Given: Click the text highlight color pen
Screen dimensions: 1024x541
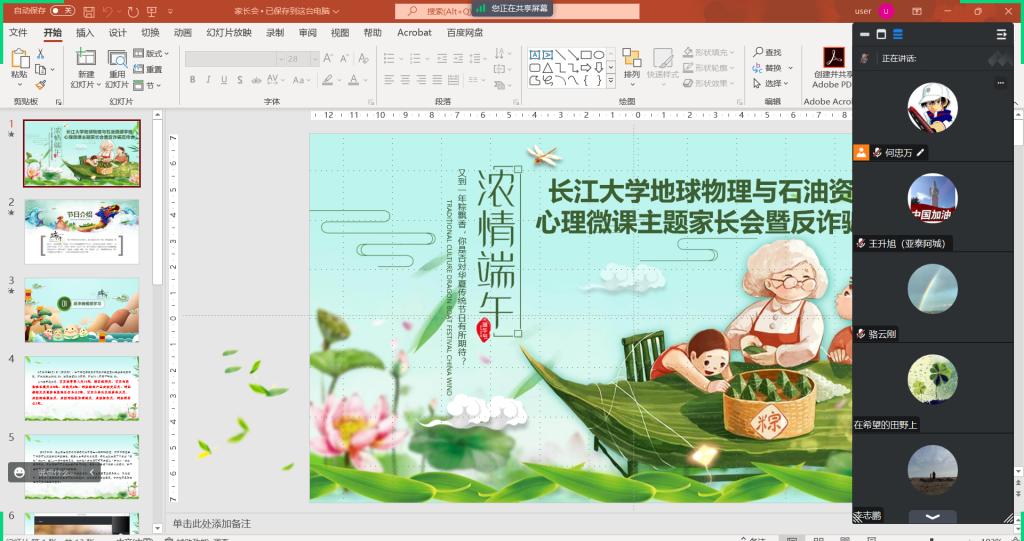Looking at the screenshot, I should [x=327, y=80].
